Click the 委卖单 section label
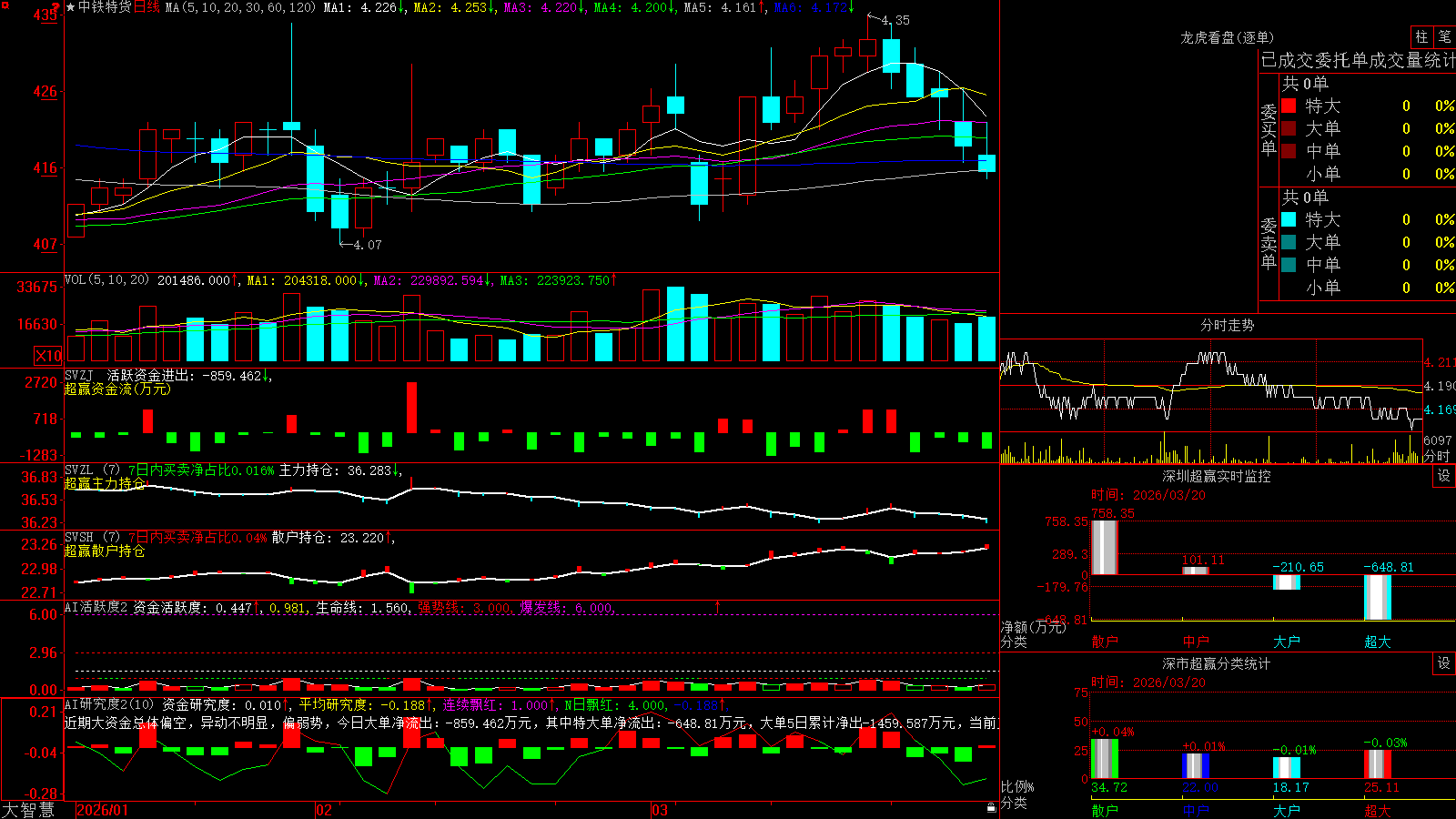 tap(1269, 244)
